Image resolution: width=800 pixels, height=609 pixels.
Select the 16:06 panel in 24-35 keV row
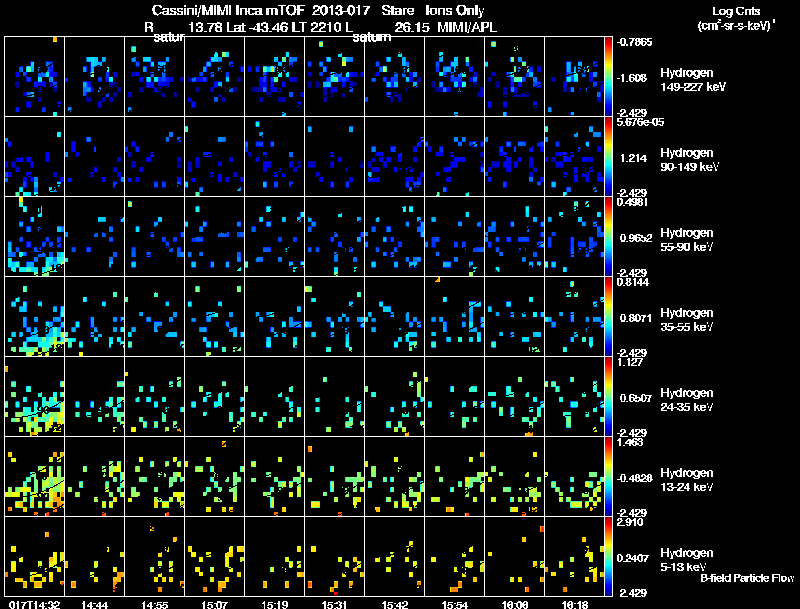pyautogui.click(x=515, y=396)
